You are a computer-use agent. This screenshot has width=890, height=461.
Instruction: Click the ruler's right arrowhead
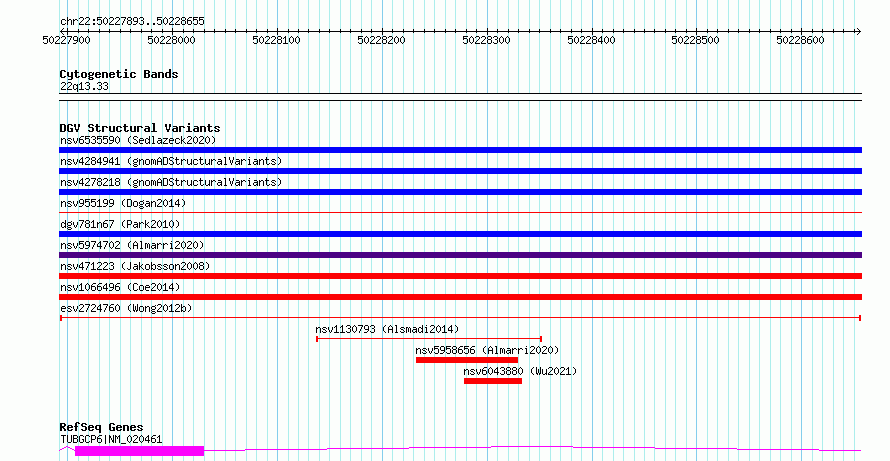tap(858, 31)
